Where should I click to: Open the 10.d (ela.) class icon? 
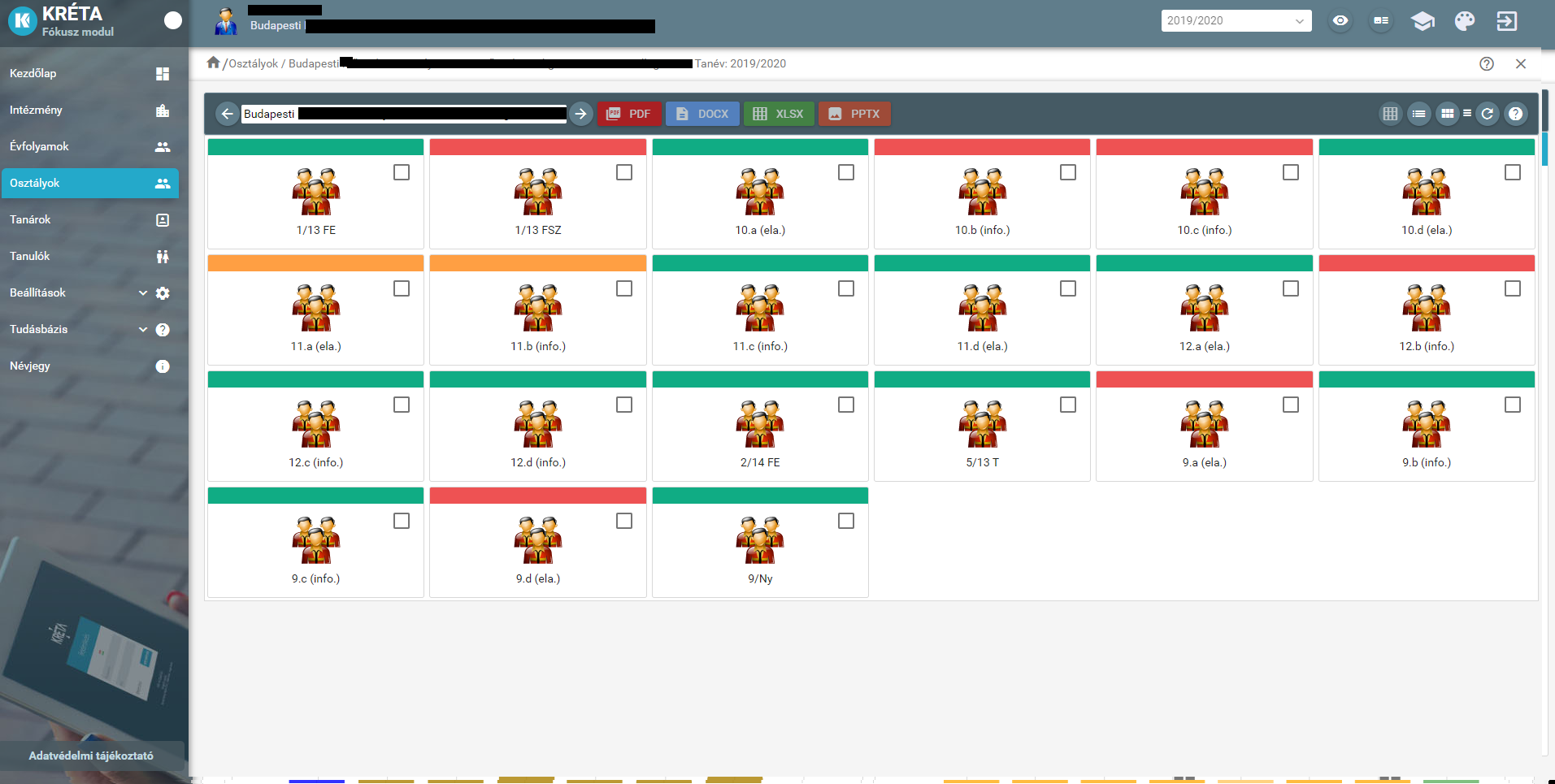[1427, 192]
